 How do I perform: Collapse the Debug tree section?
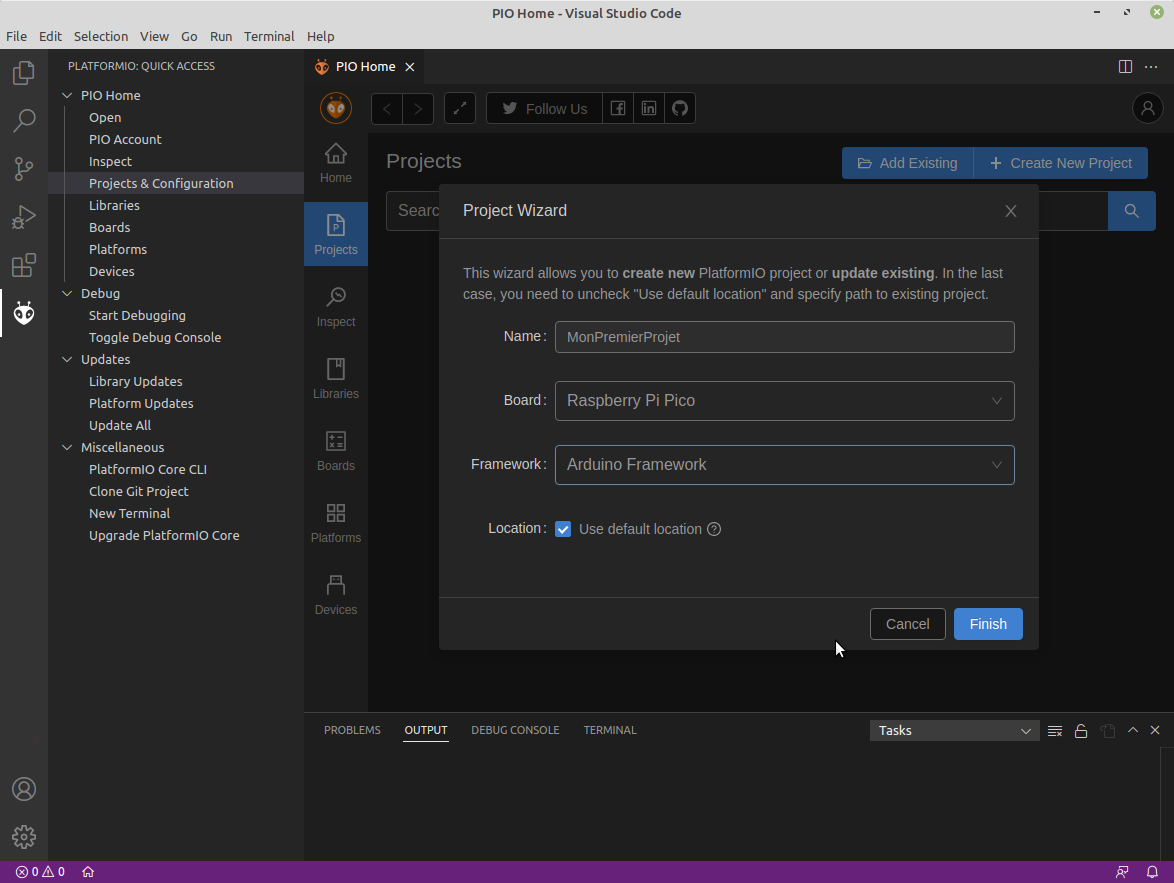[x=67, y=294]
